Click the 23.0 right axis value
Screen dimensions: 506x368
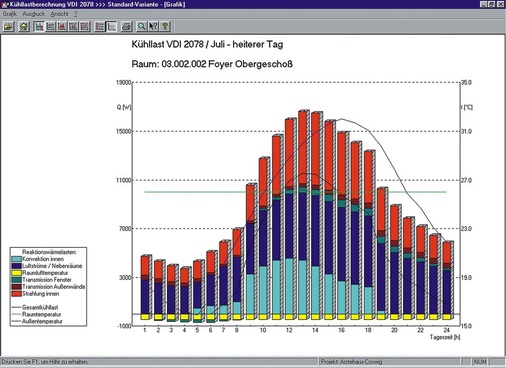[x=466, y=229]
